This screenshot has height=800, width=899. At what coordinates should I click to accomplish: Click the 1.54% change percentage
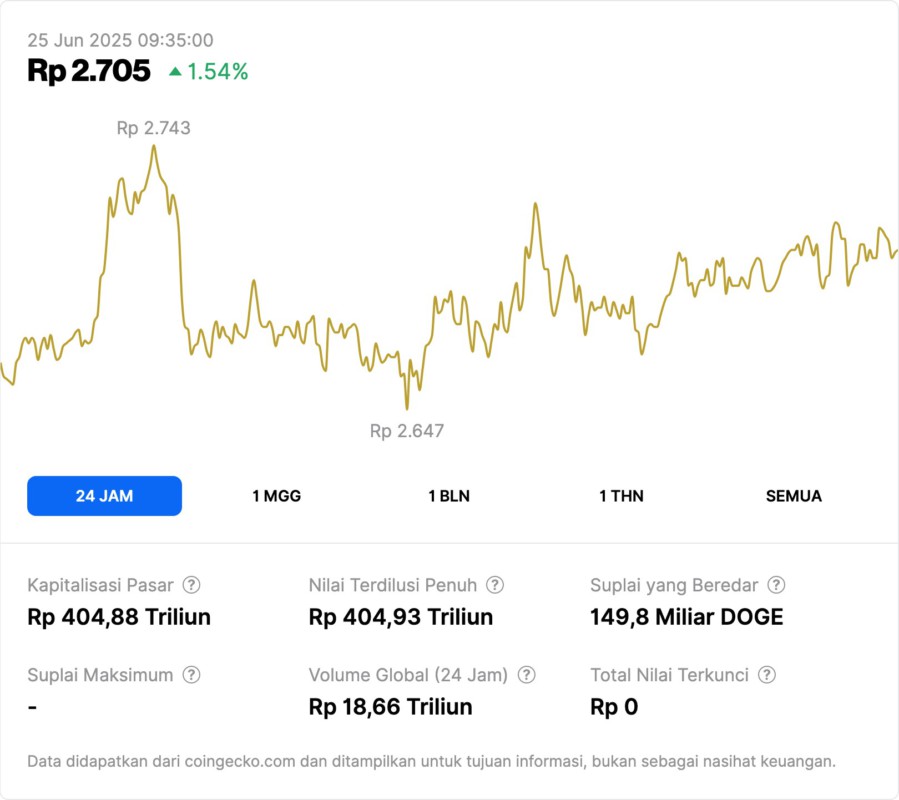point(218,71)
